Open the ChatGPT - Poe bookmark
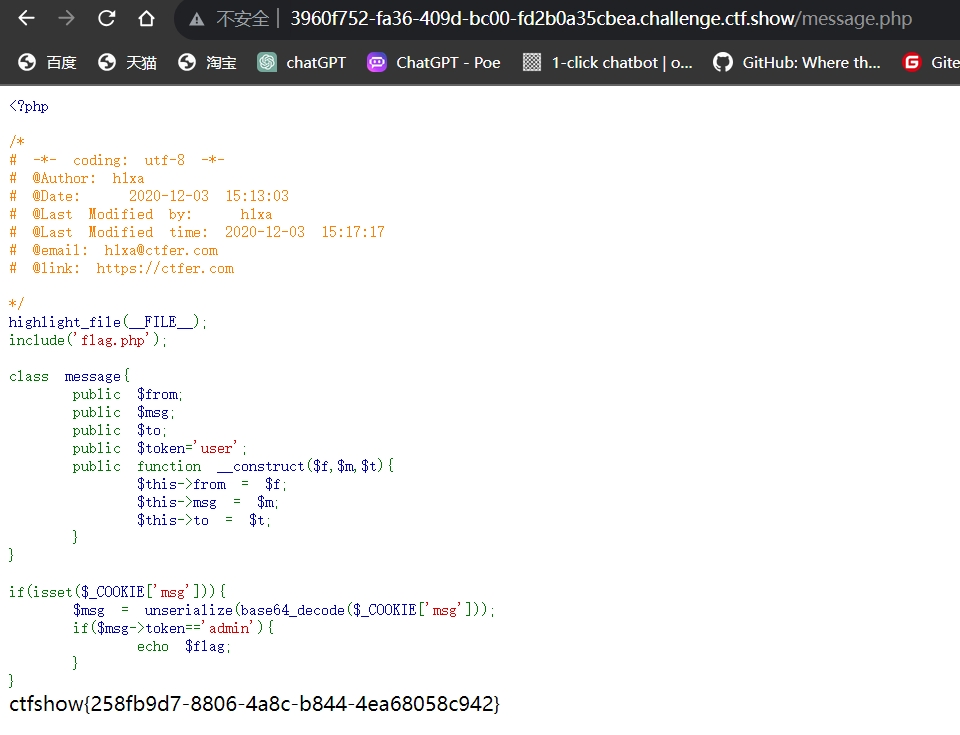 [x=433, y=62]
